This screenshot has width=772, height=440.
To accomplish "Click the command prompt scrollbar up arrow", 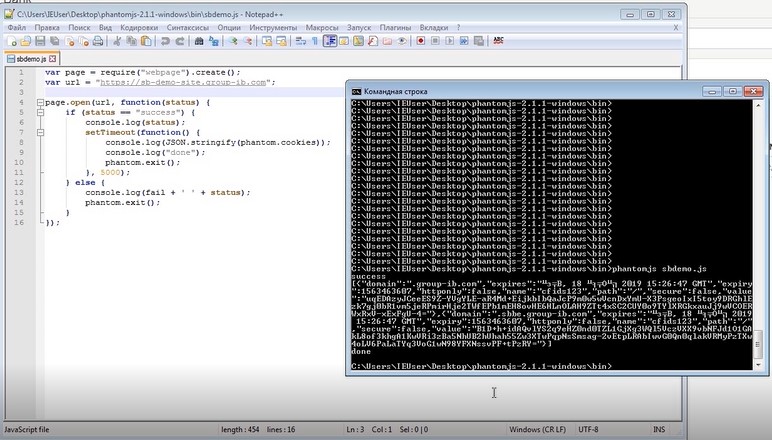I will click(x=758, y=105).
